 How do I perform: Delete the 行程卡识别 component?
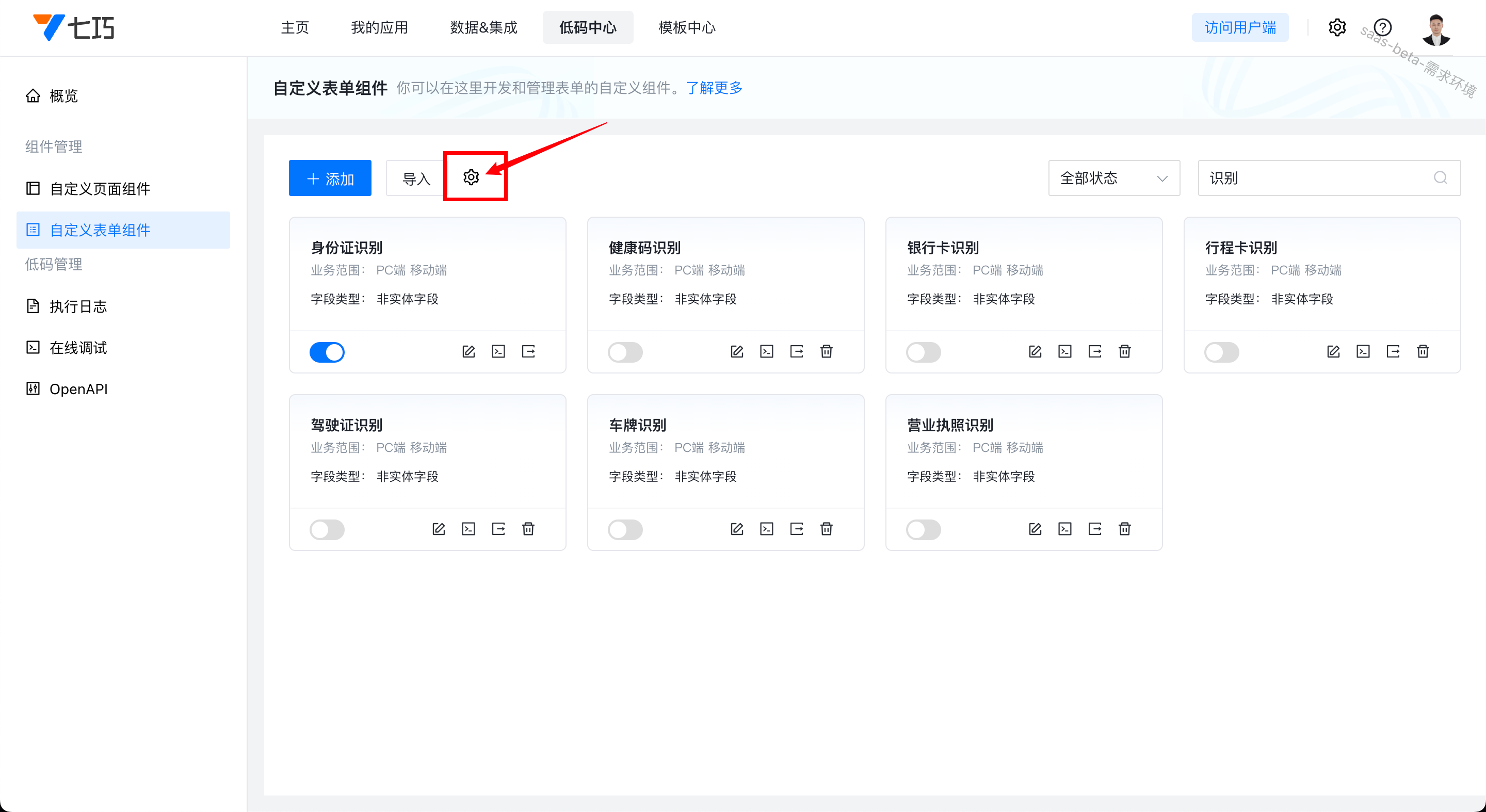click(x=1423, y=351)
